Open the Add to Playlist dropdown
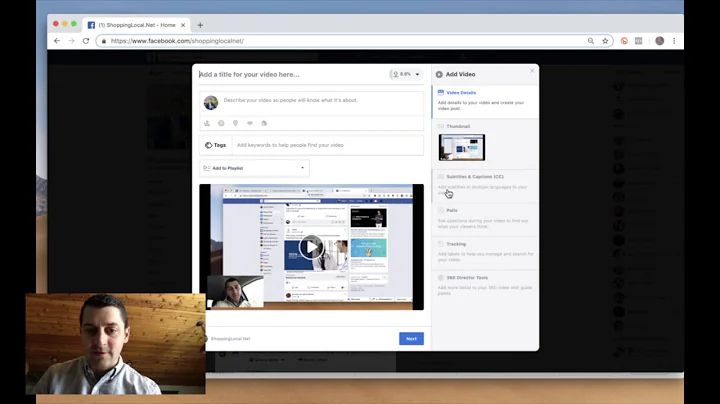 tap(254, 168)
